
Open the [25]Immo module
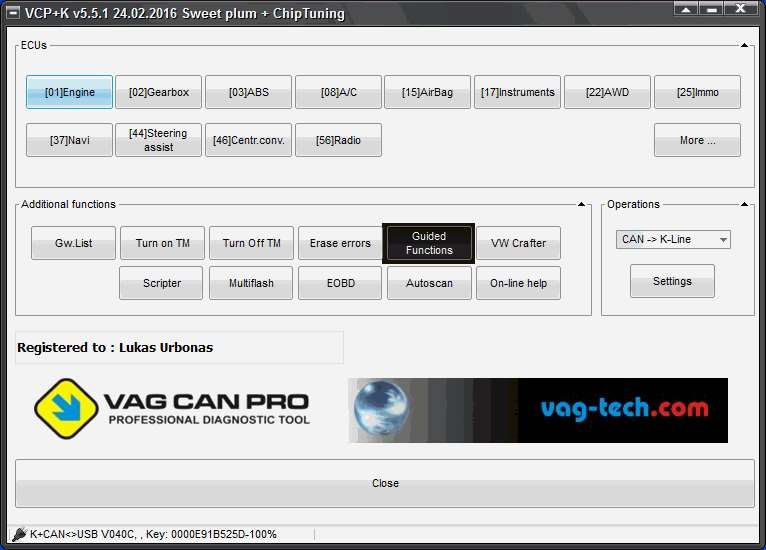697,92
